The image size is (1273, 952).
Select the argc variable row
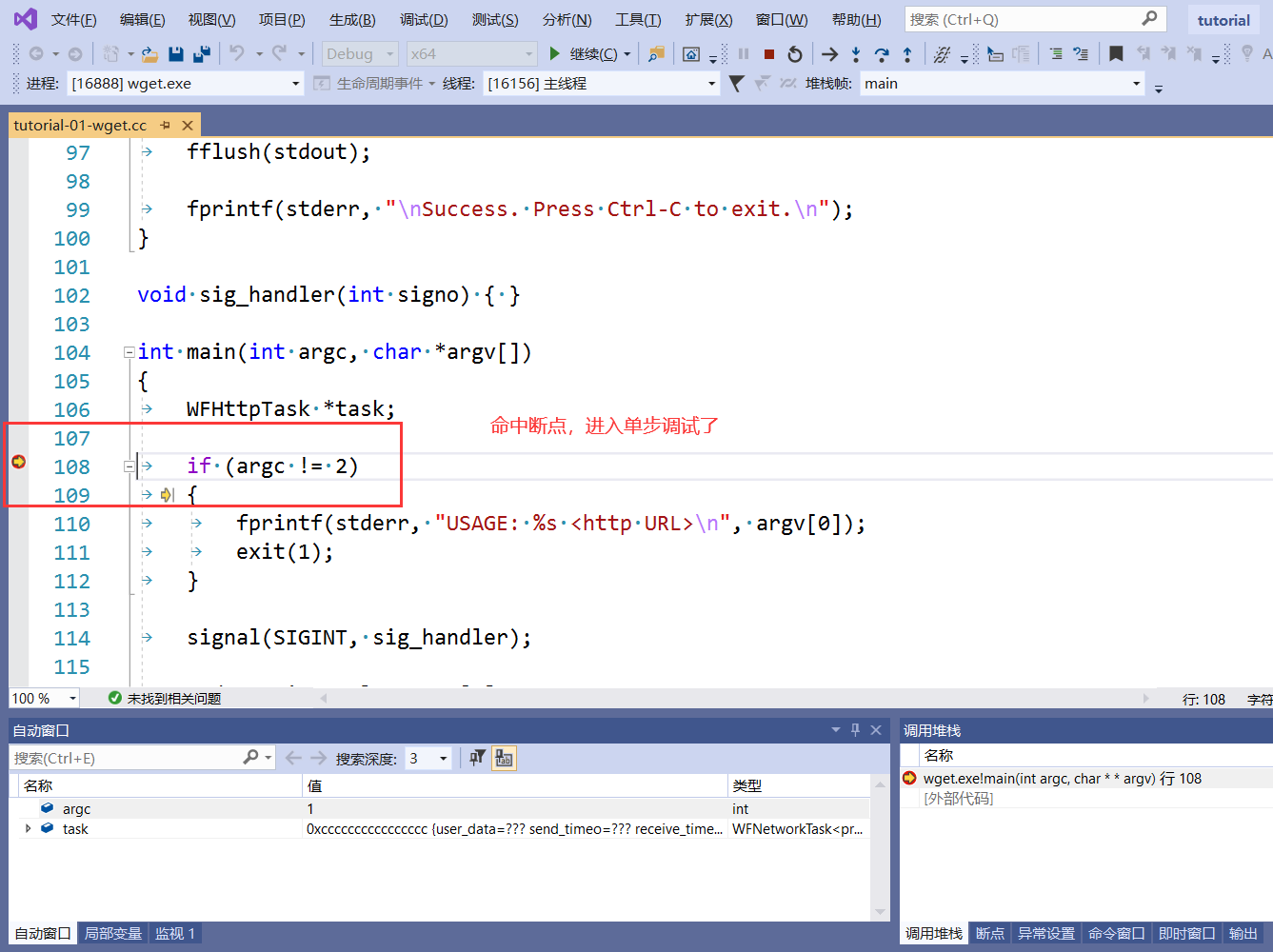point(439,808)
